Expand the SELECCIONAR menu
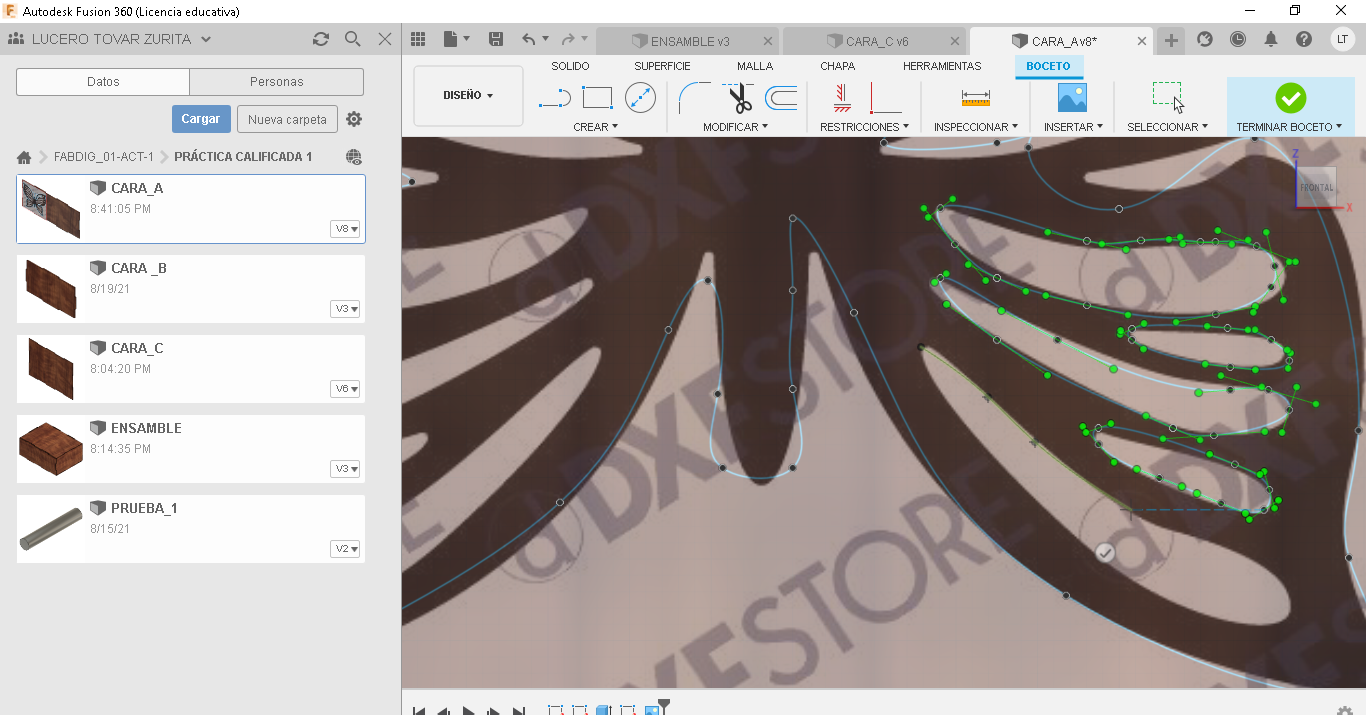The height and width of the screenshot is (715, 1366). (x=1167, y=127)
